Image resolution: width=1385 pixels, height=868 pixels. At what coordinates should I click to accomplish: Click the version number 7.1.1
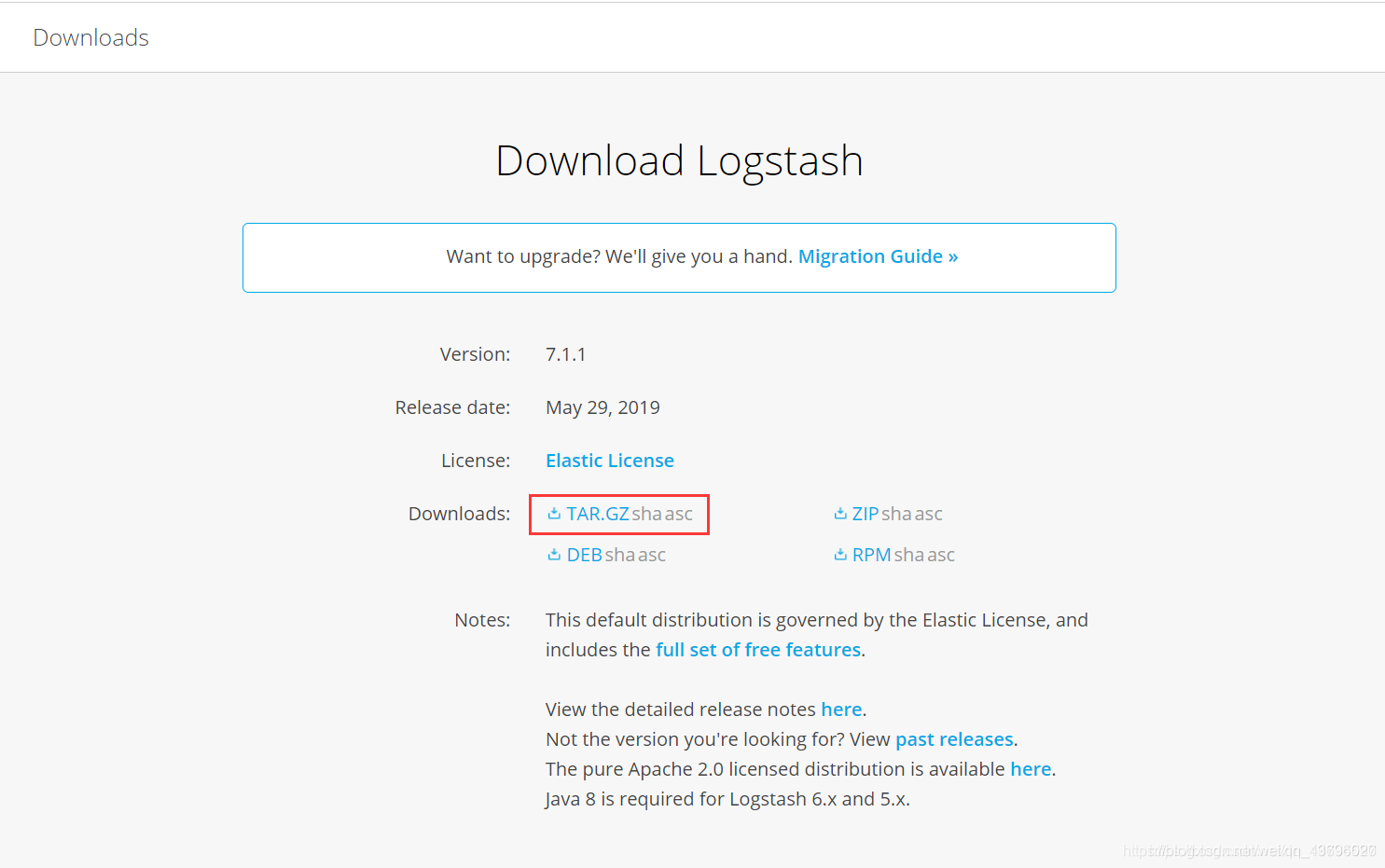[x=566, y=354]
